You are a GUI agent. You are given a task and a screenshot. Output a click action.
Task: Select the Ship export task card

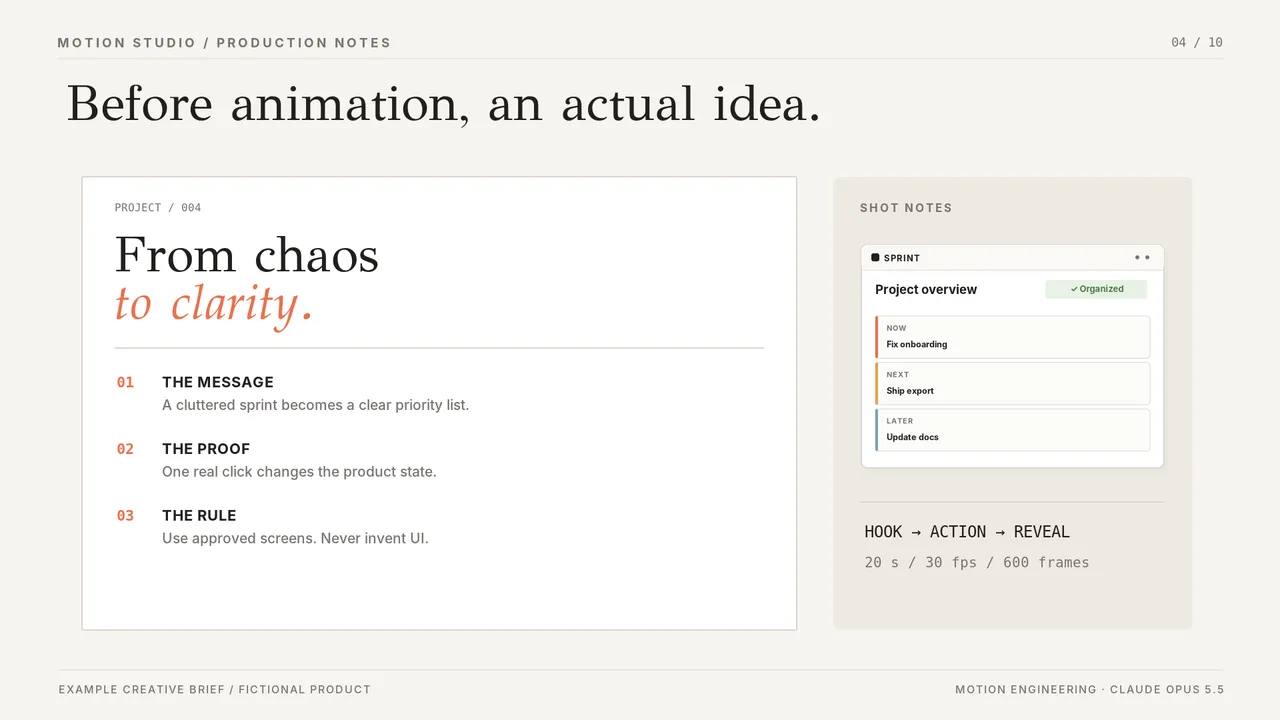tap(1012, 383)
